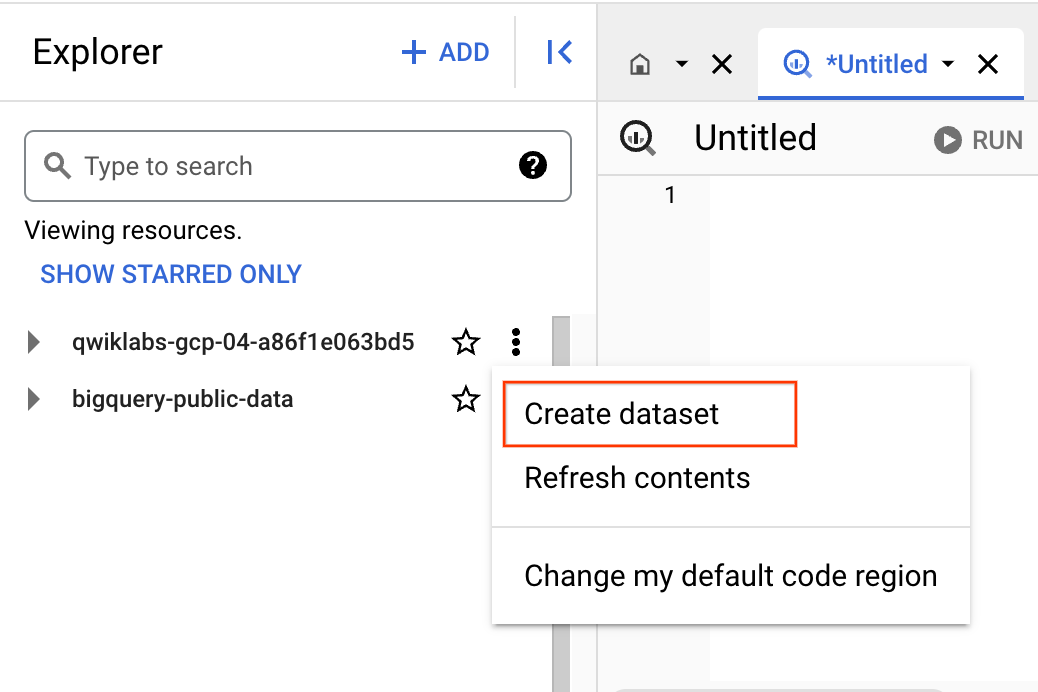Click the play icon next to RUN
This screenshot has width=1038, height=692.
click(946, 140)
